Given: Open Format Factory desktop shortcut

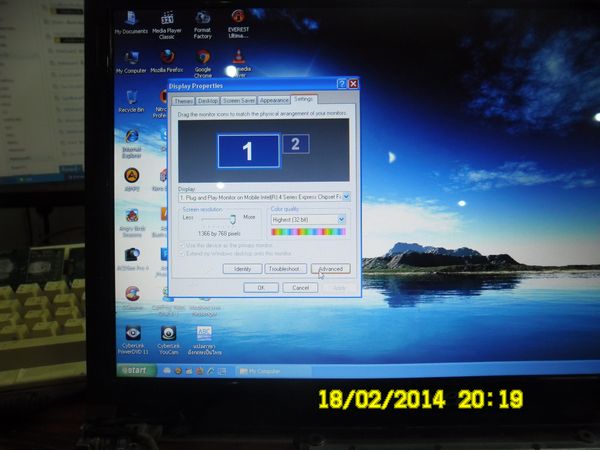Looking at the screenshot, I should pos(202,25).
